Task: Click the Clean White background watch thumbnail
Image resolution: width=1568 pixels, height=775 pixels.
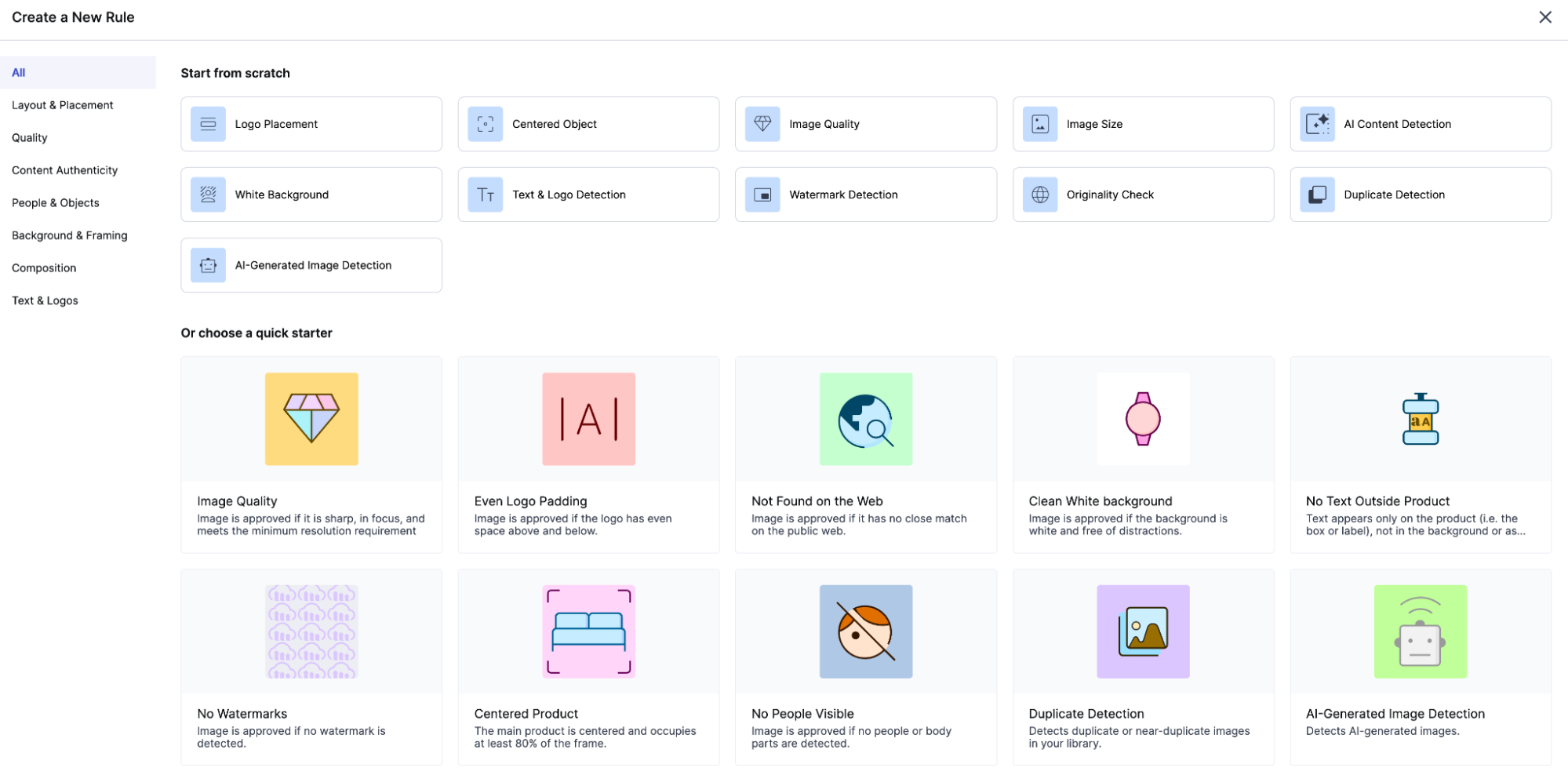Action: tap(1143, 418)
